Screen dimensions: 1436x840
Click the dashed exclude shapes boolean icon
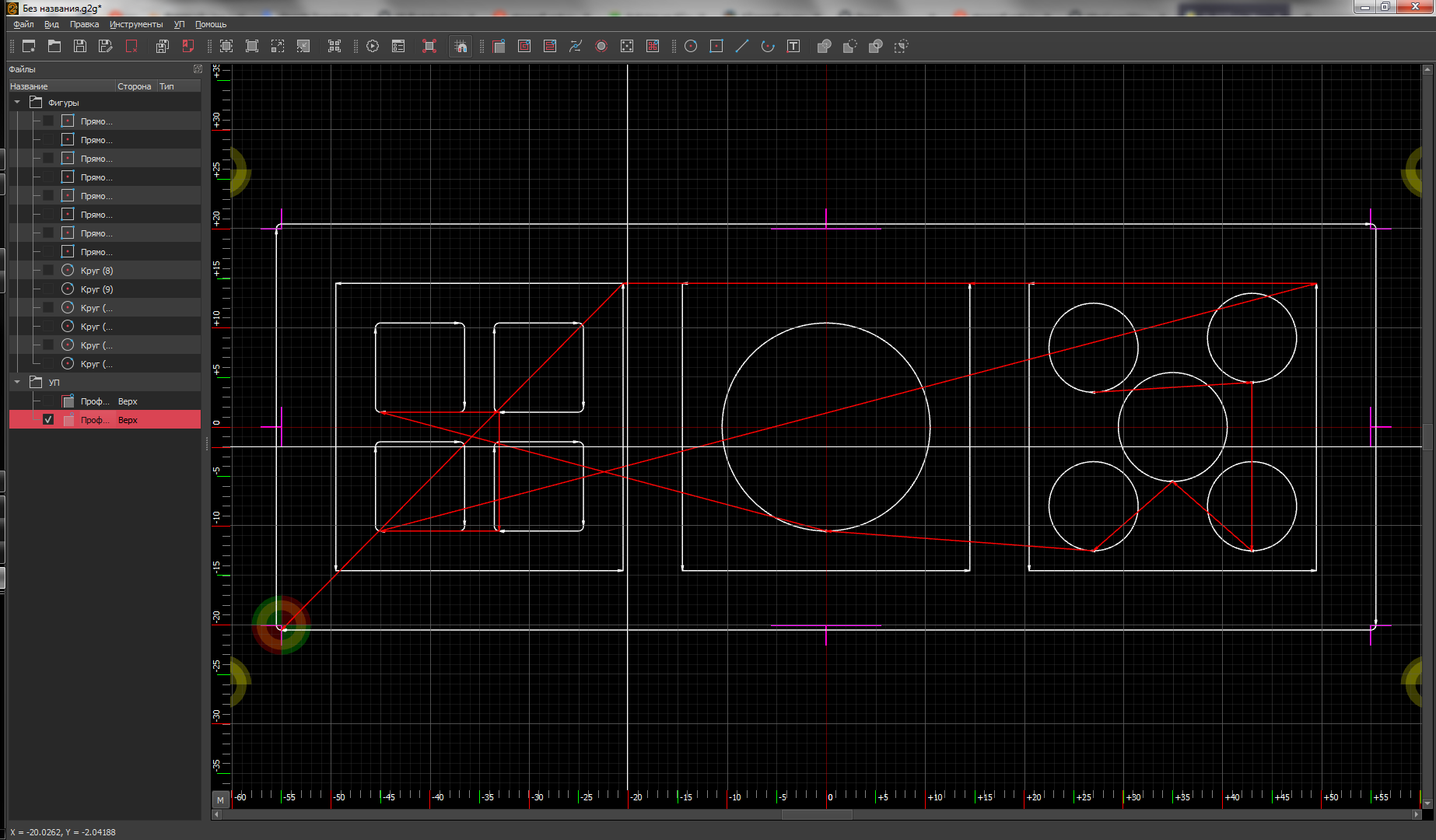(x=902, y=46)
